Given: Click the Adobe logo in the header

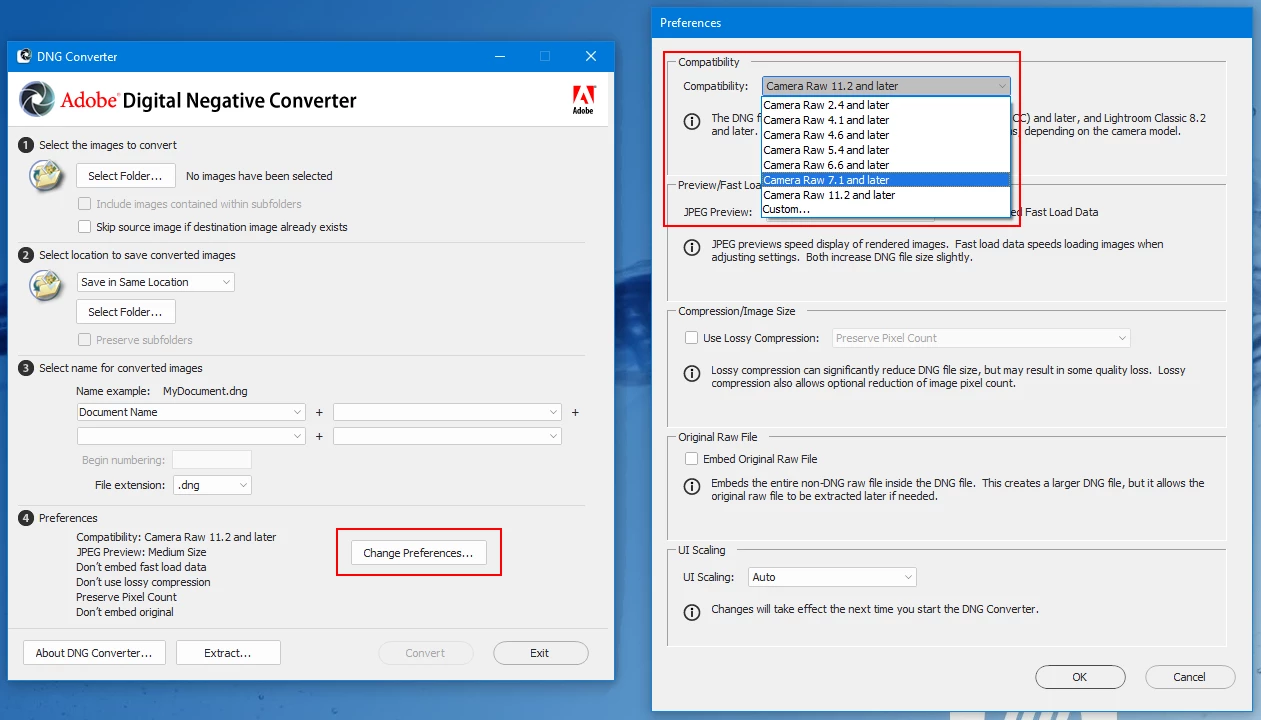Looking at the screenshot, I should 583,99.
